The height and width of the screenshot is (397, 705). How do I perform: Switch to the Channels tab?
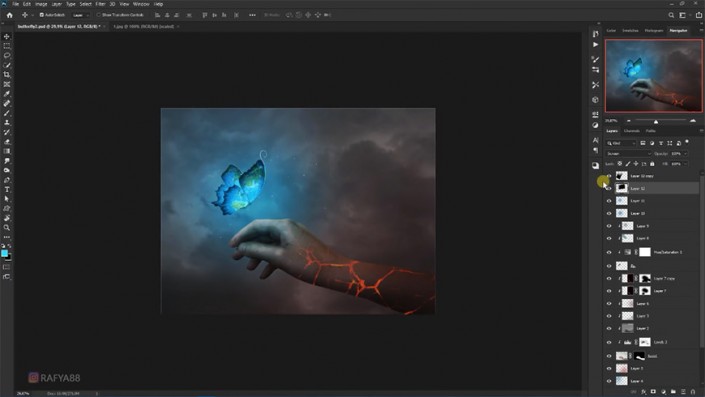point(632,131)
